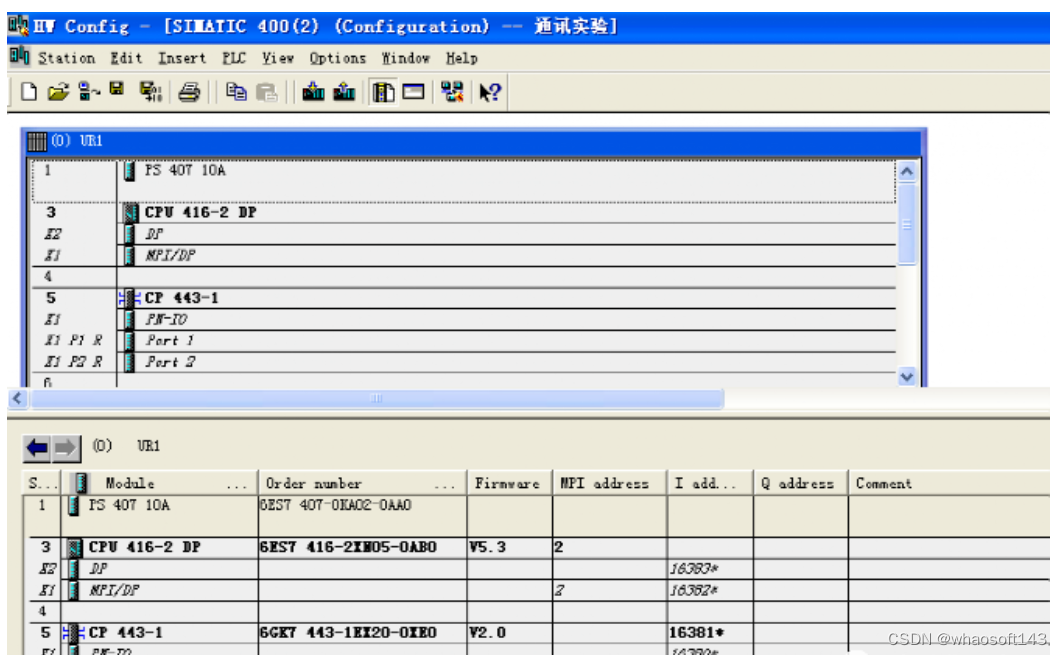The height and width of the screenshot is (655, 1062).
Task: Open the Insert menu
Action: point(182,58)
